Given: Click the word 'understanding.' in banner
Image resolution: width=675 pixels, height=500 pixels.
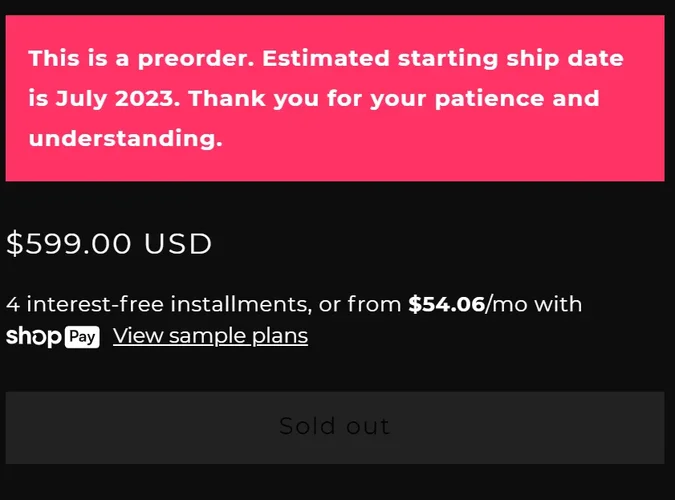Looking at the screenshot, I should point(125,139).
